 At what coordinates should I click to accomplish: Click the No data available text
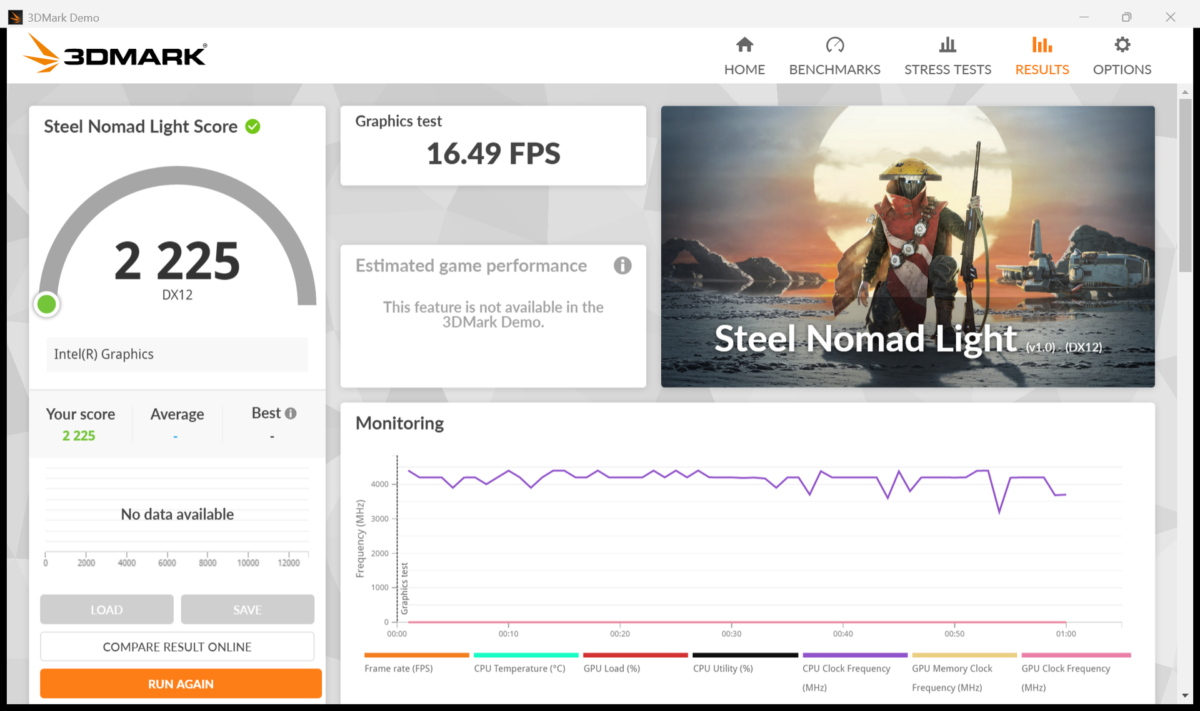[177, 514]
